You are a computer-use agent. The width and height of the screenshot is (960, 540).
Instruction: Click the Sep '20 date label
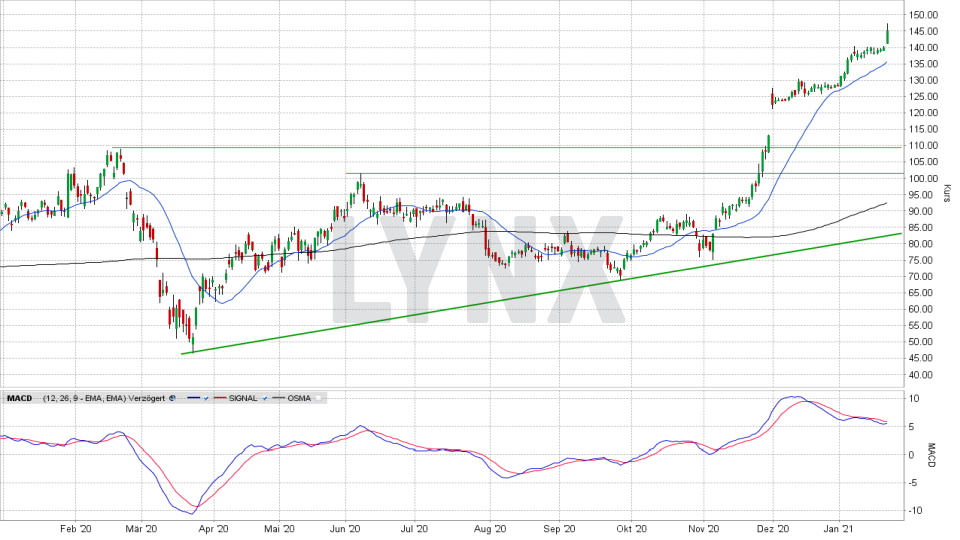[x=560, y=528]
